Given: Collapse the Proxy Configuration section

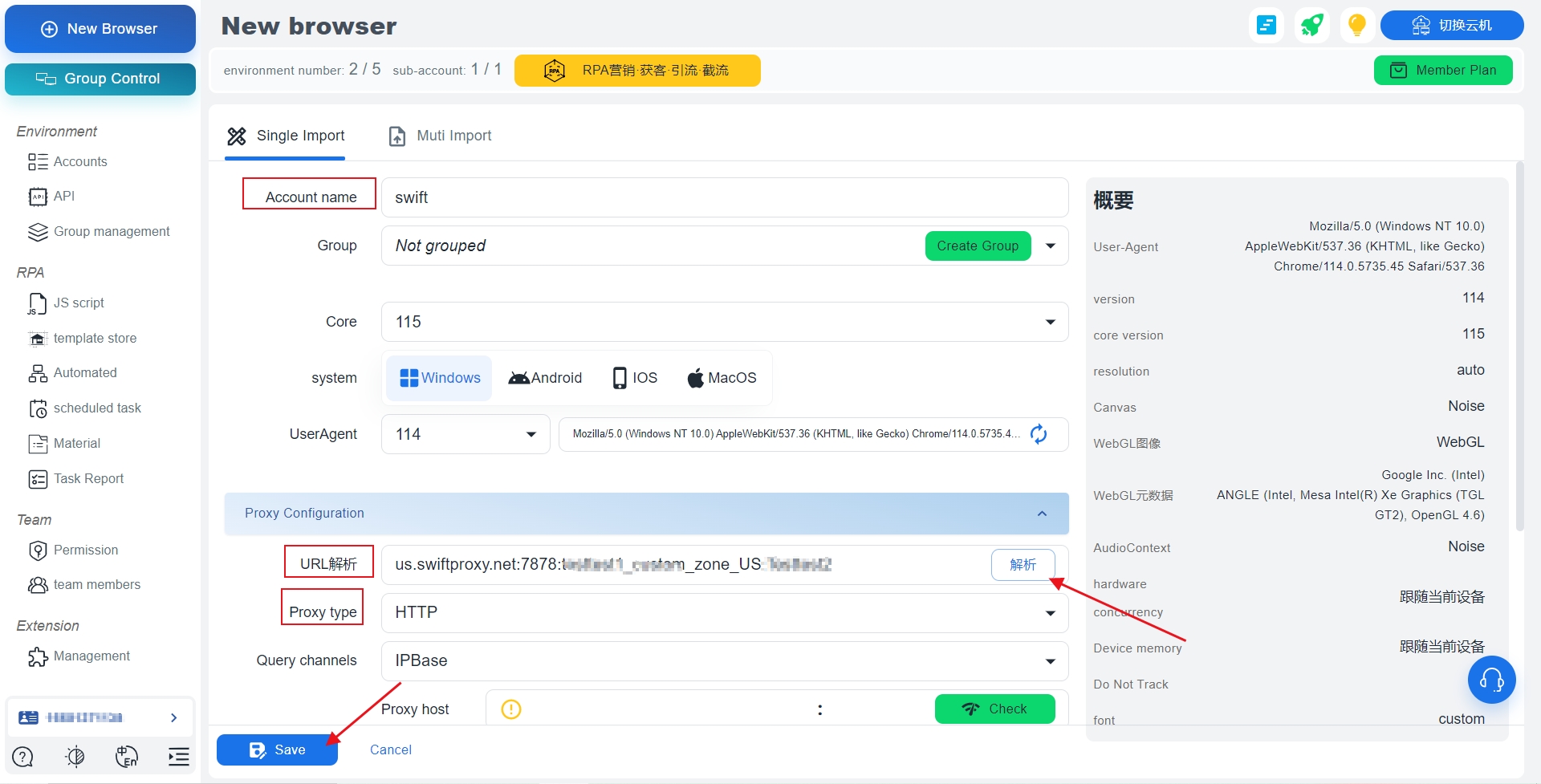Looking at the screenshot, I should tap(1042, 514).
